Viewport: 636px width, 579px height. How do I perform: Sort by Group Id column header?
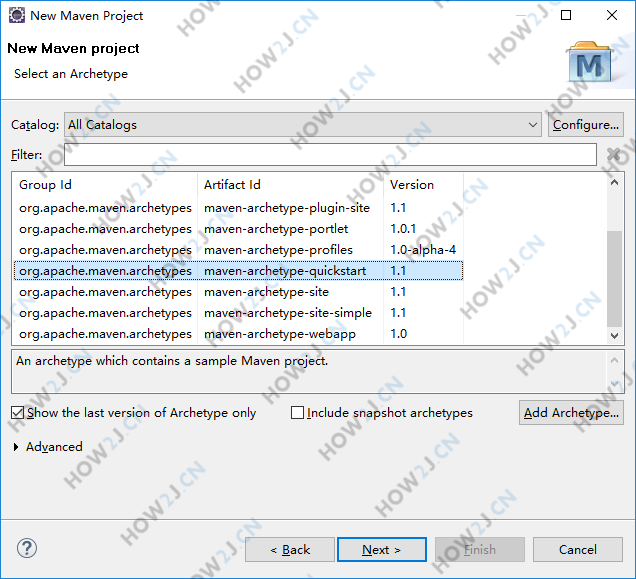[x=105, y=185]
